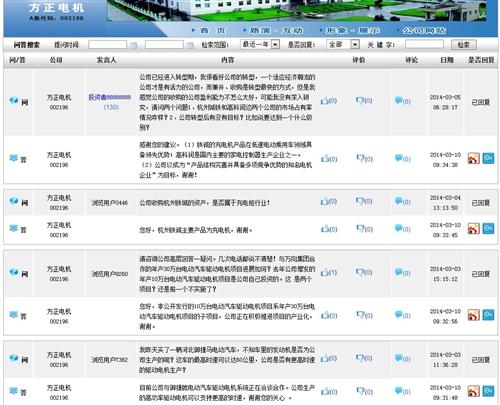Like the answer posted at 09:34:38
Viewport: 500px width, 405px height.
click(329, 159)
